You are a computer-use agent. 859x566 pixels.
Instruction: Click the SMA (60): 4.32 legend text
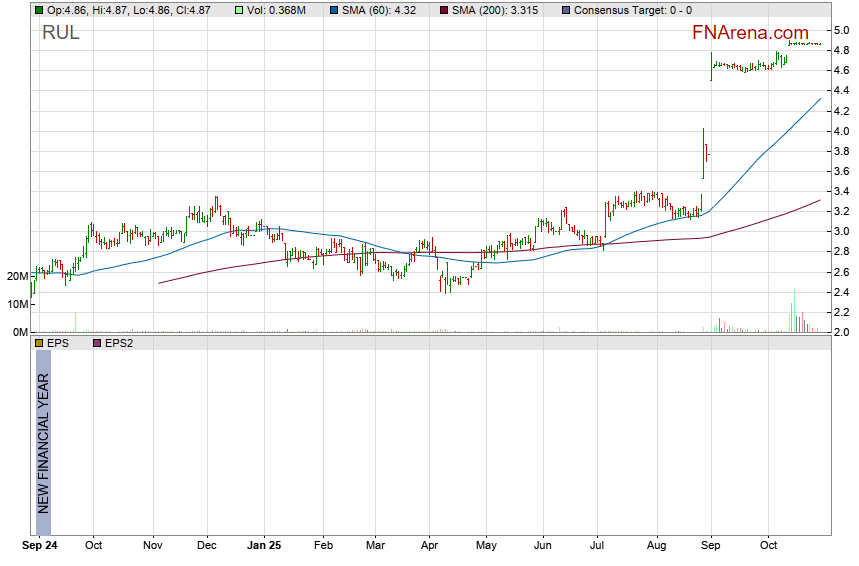(380, 10)
